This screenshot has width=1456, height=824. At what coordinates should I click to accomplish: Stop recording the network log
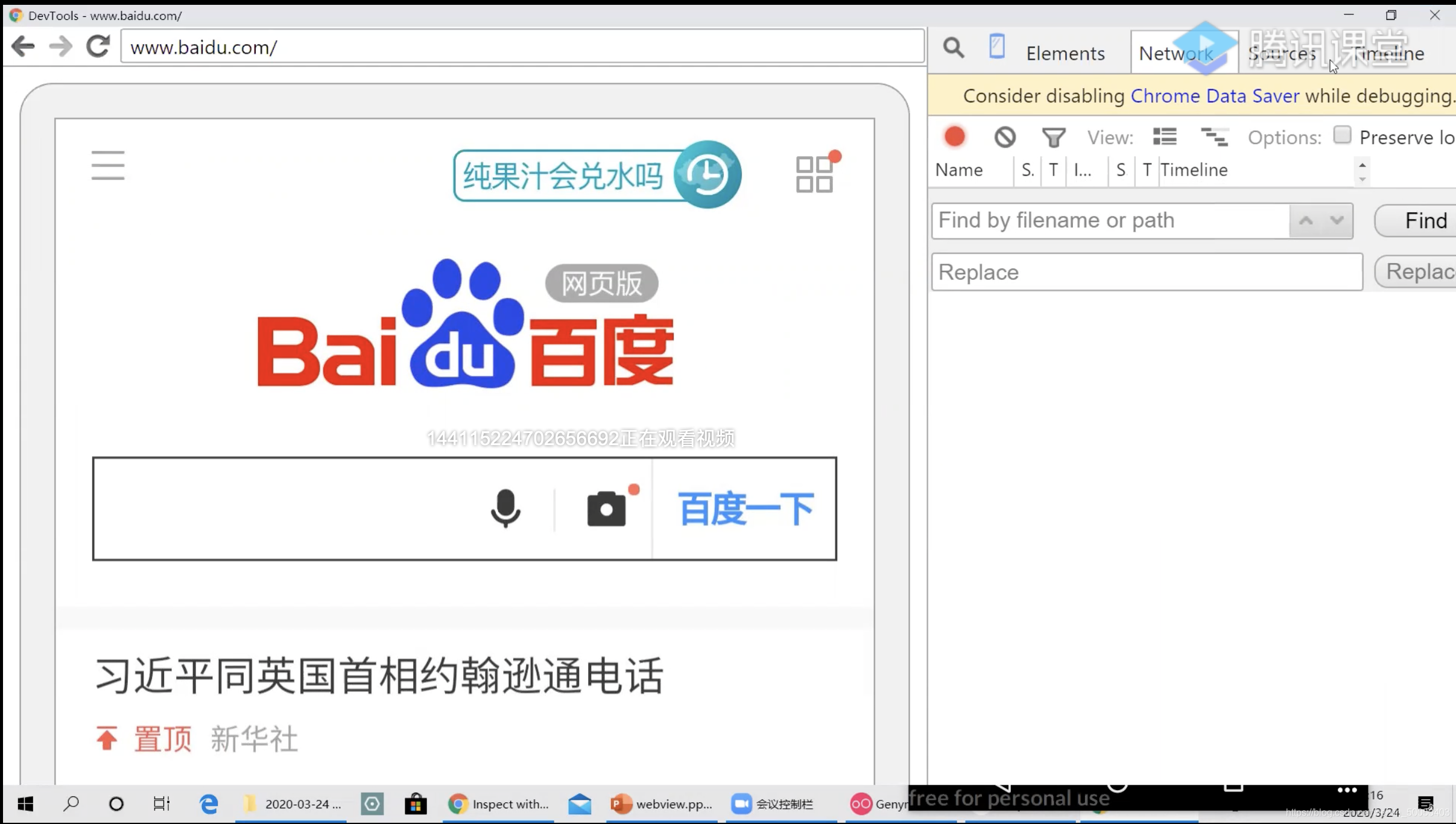pos(954,136)
